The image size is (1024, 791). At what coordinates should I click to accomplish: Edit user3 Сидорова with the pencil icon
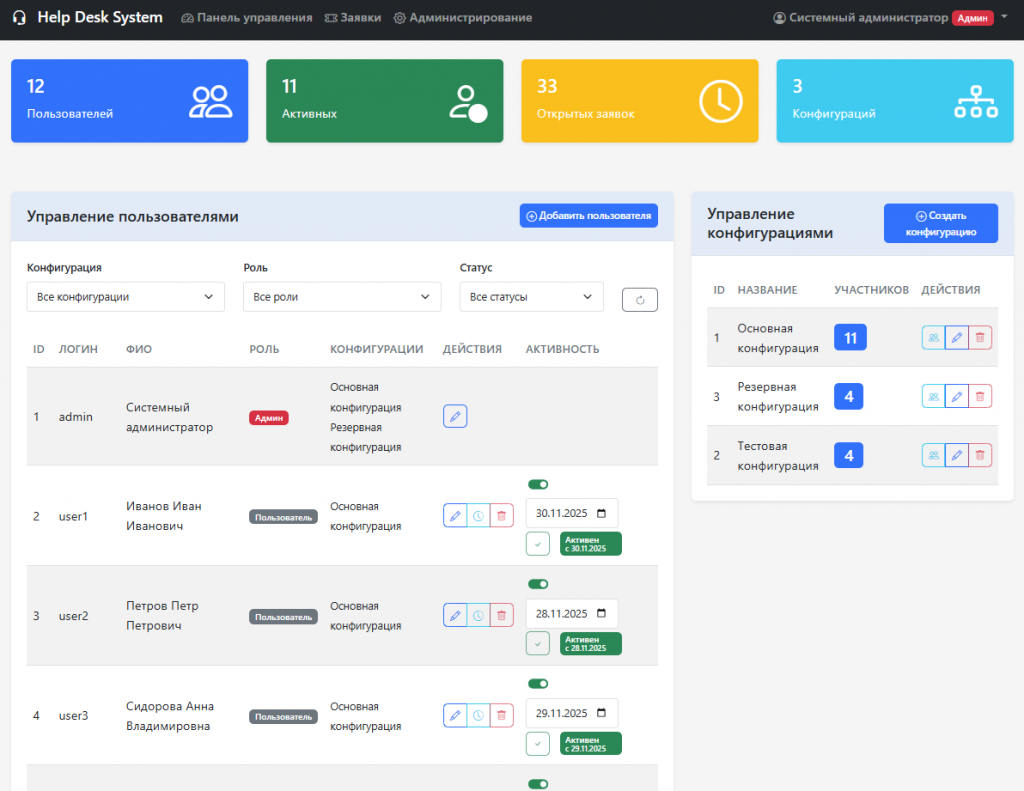455,715
